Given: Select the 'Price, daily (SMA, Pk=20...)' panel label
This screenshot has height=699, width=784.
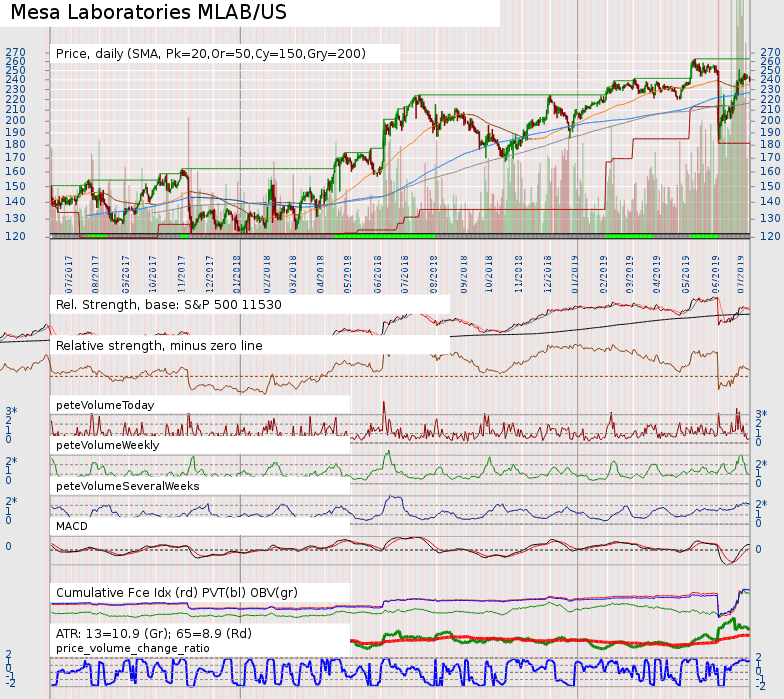Looking at the screenshot, I should coord(210,54).
